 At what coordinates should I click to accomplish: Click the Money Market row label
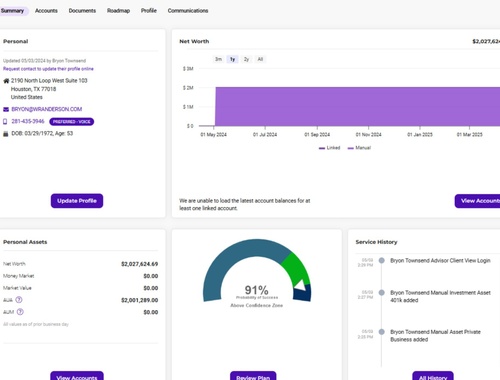point(19,276)
